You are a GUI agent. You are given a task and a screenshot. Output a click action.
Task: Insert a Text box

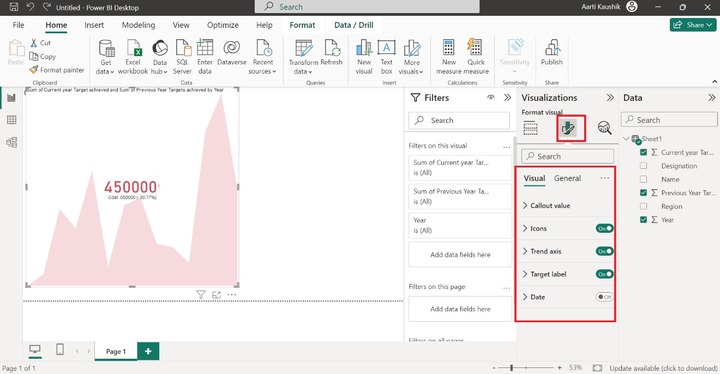(387, 57)
